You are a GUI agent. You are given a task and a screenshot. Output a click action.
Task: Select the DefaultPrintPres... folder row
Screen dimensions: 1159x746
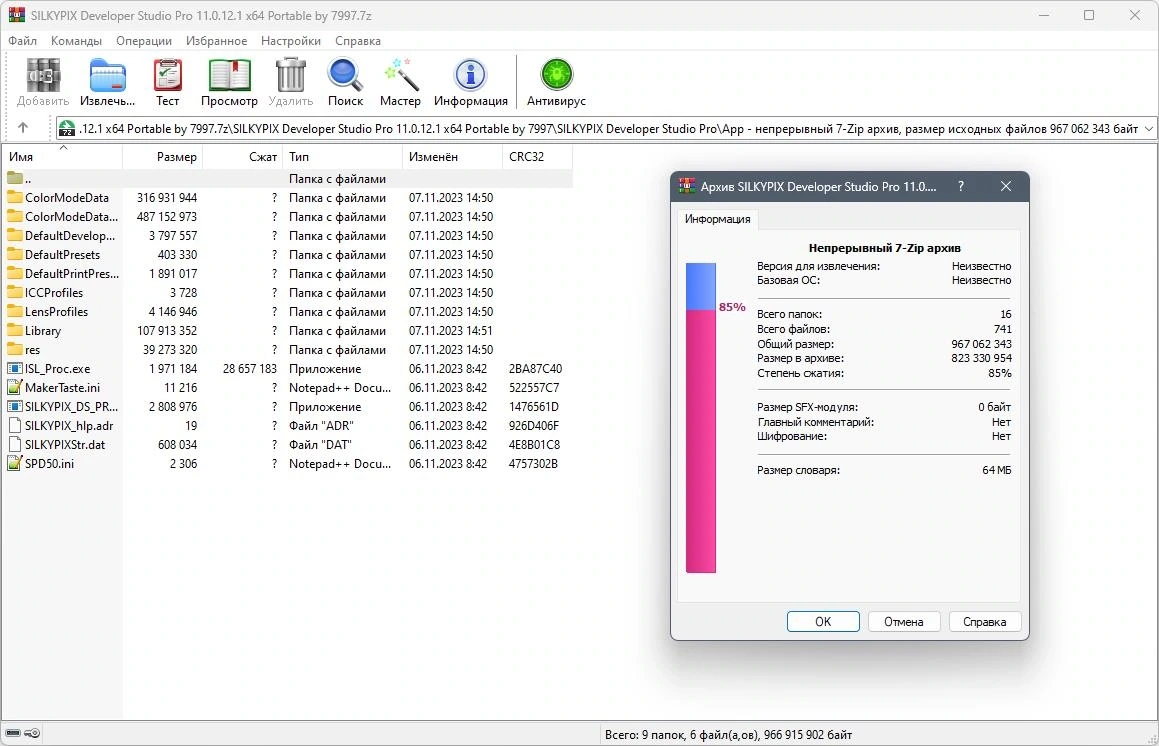coord(287,274)
